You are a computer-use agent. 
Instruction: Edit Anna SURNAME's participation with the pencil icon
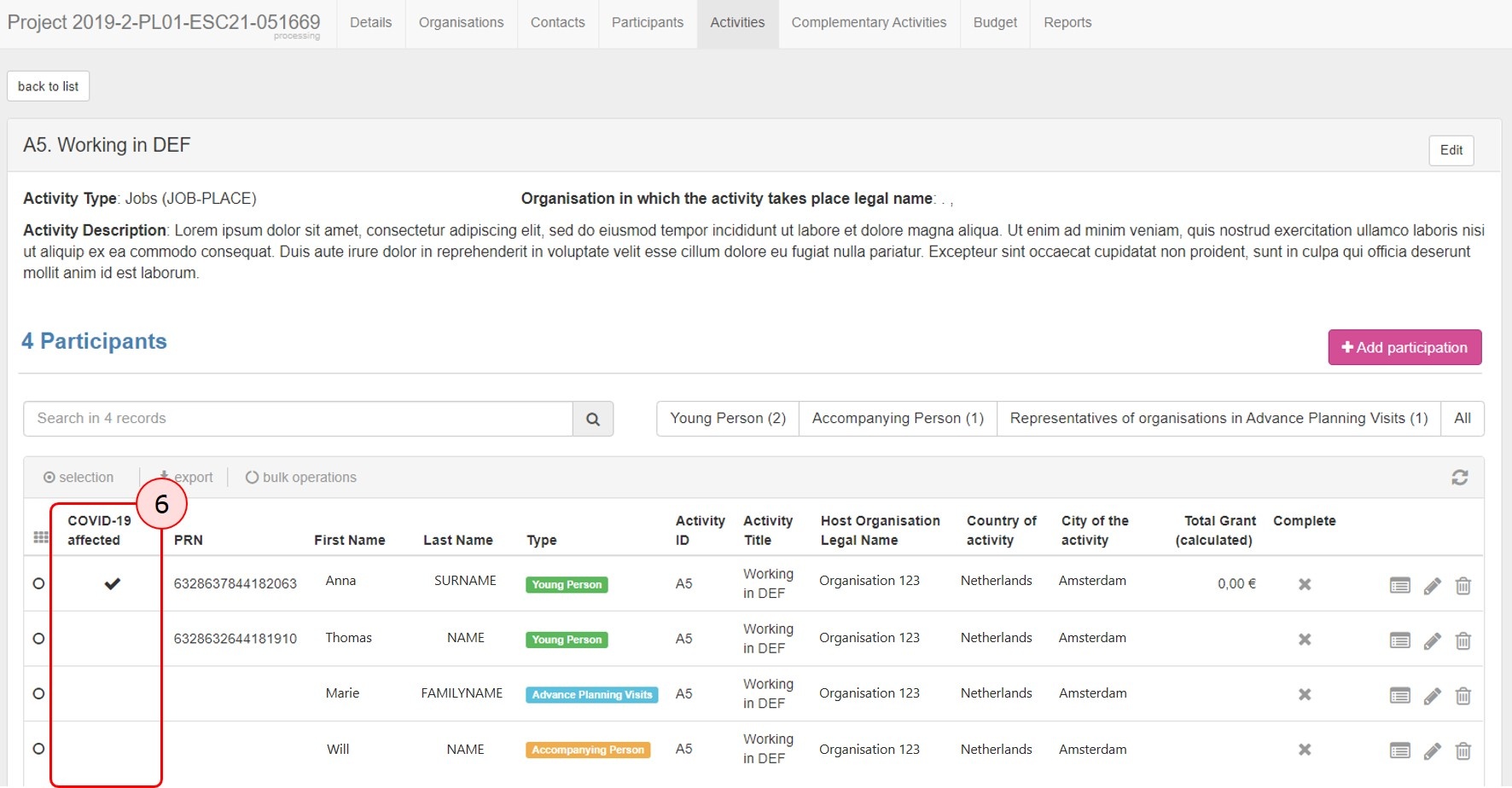tap(1433, 585)
